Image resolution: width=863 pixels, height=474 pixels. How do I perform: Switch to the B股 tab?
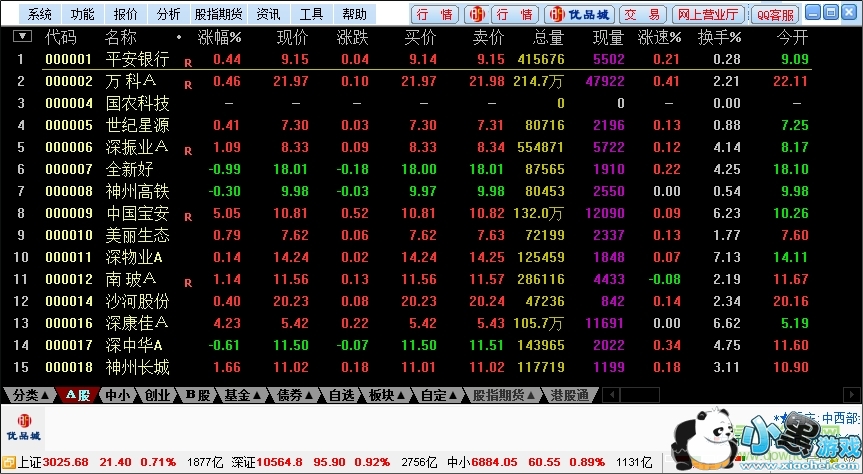point(197,395)
